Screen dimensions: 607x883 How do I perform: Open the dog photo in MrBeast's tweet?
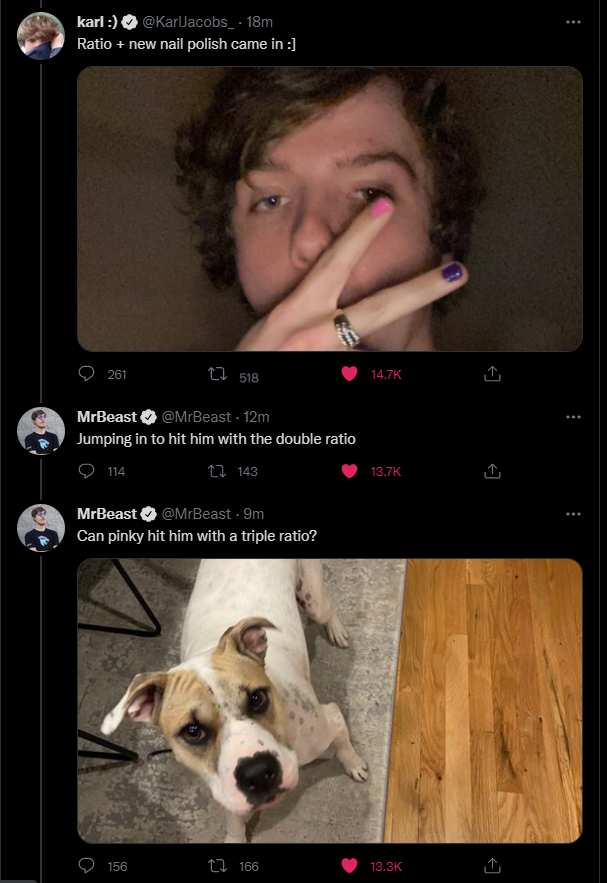[x=330, y=700]
